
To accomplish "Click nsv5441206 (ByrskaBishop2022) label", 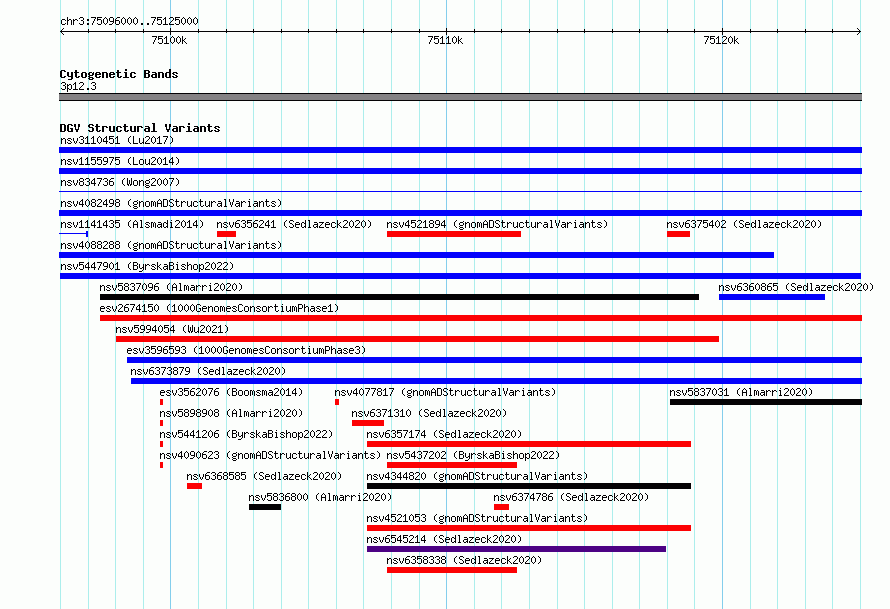I will [246, 434].
